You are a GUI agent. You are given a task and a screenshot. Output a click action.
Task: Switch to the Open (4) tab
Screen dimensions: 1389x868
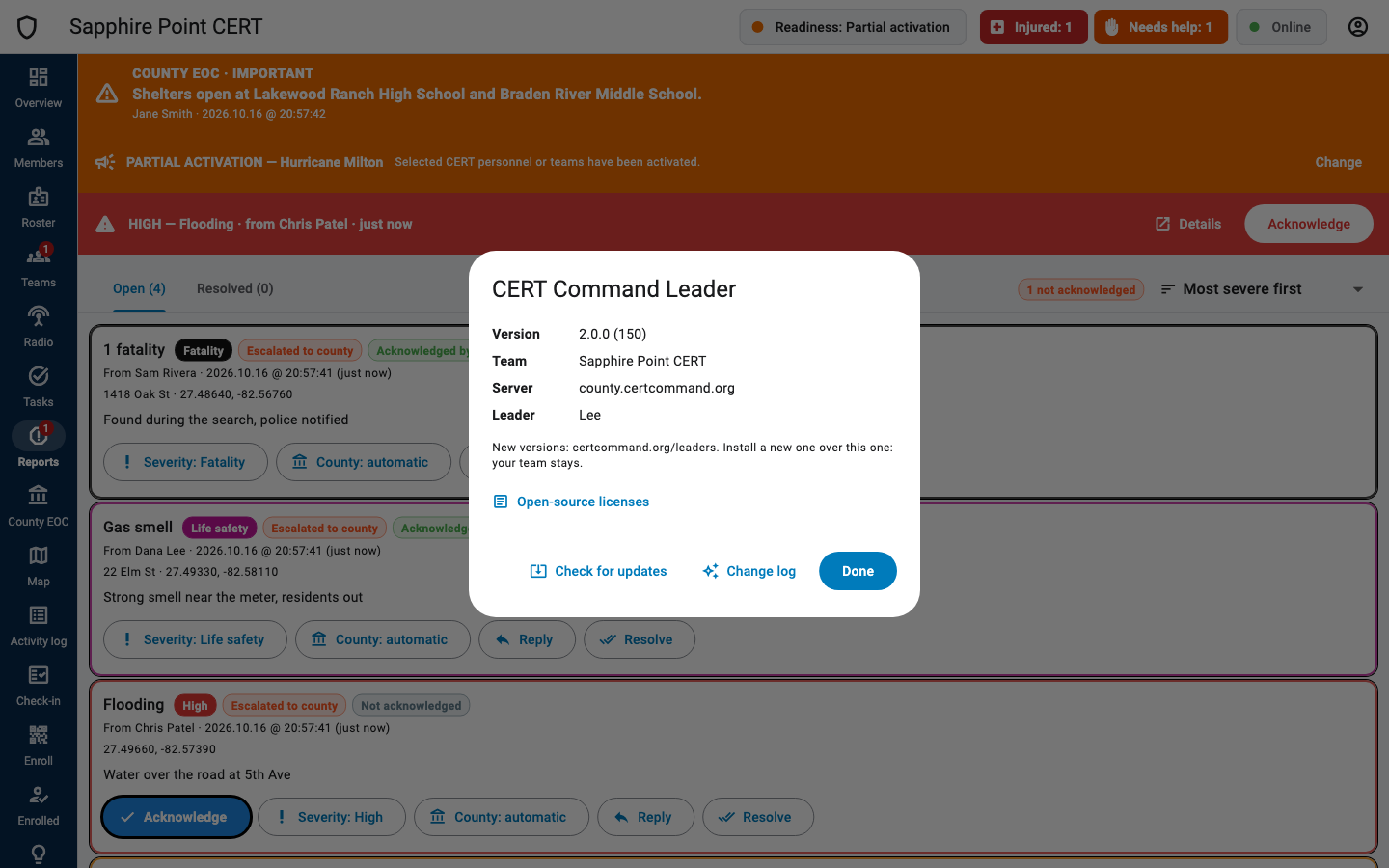139,288
